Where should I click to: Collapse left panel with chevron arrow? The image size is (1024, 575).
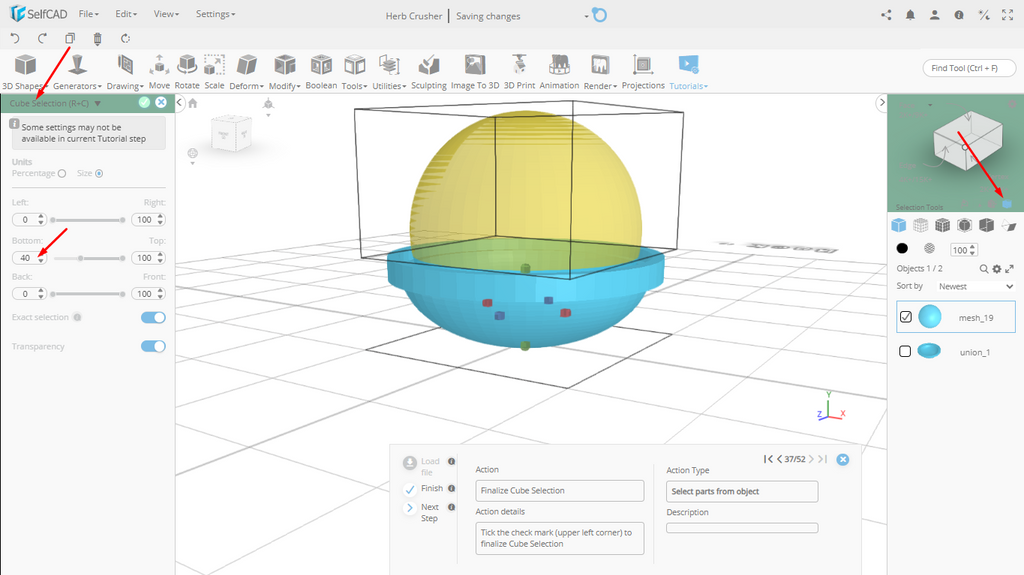click(180, 102)
